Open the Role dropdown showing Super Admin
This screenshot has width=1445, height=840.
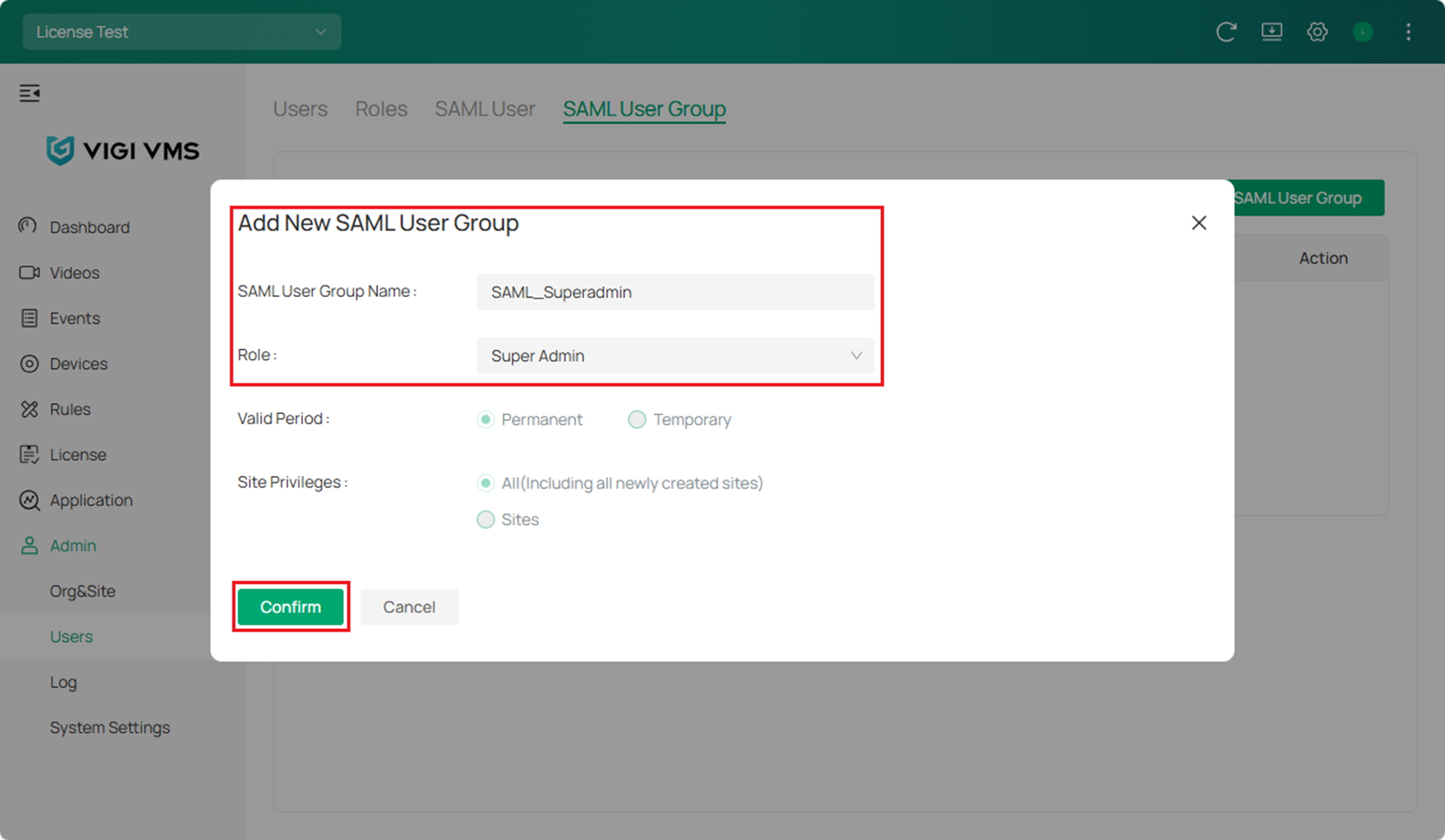coord(675,355)
